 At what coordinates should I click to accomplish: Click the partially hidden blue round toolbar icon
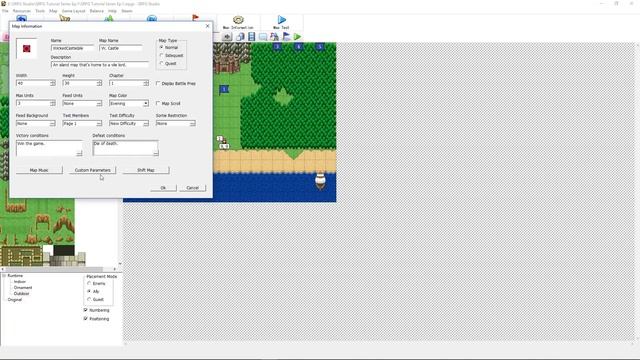coord(152,18)
